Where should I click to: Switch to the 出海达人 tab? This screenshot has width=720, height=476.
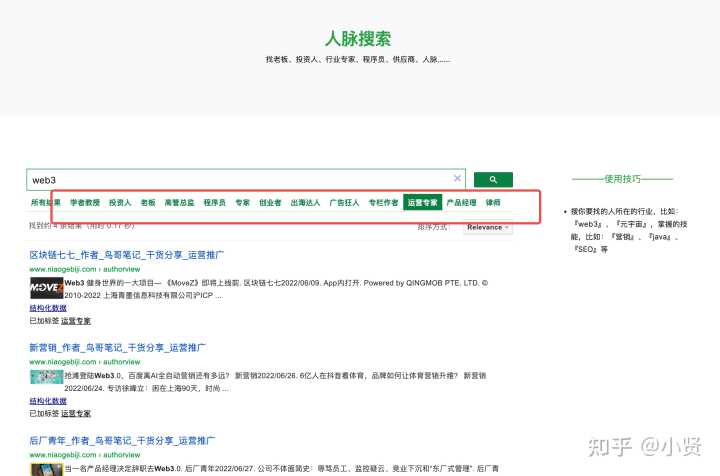coord(305,202)
